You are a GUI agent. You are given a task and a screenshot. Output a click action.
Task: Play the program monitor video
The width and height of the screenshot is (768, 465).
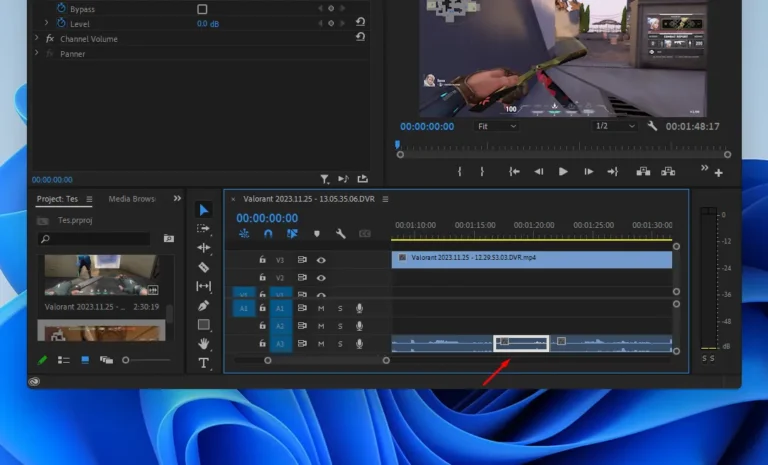(563, 171)
